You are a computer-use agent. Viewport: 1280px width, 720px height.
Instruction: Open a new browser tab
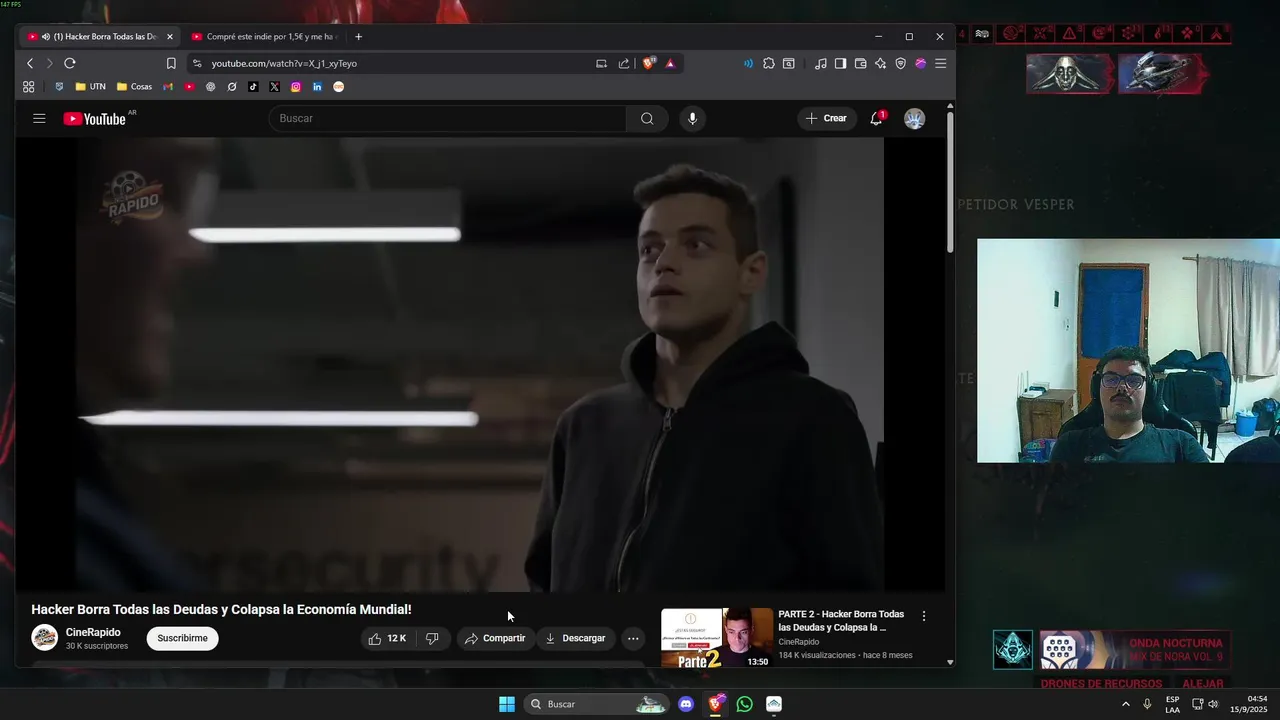(359, 36)
